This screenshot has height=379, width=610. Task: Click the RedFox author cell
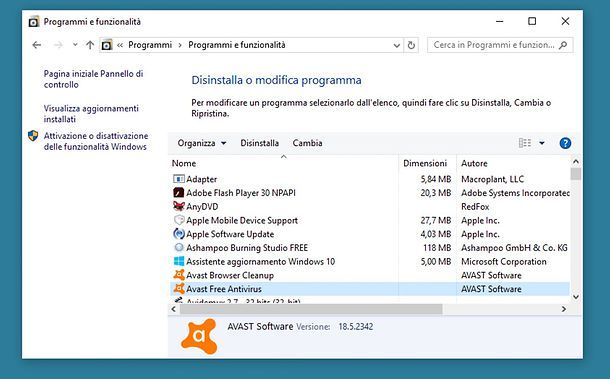pos(475,207)
